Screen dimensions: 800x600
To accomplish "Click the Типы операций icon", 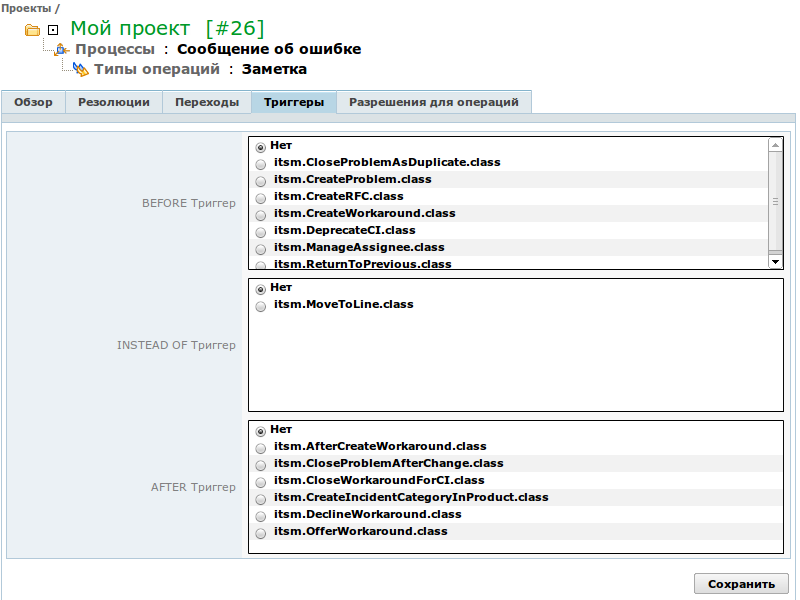I will pos(81,70).
